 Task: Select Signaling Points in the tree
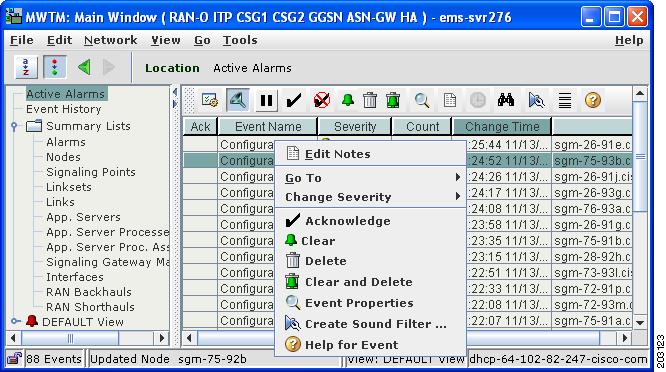tap(91, 172)
